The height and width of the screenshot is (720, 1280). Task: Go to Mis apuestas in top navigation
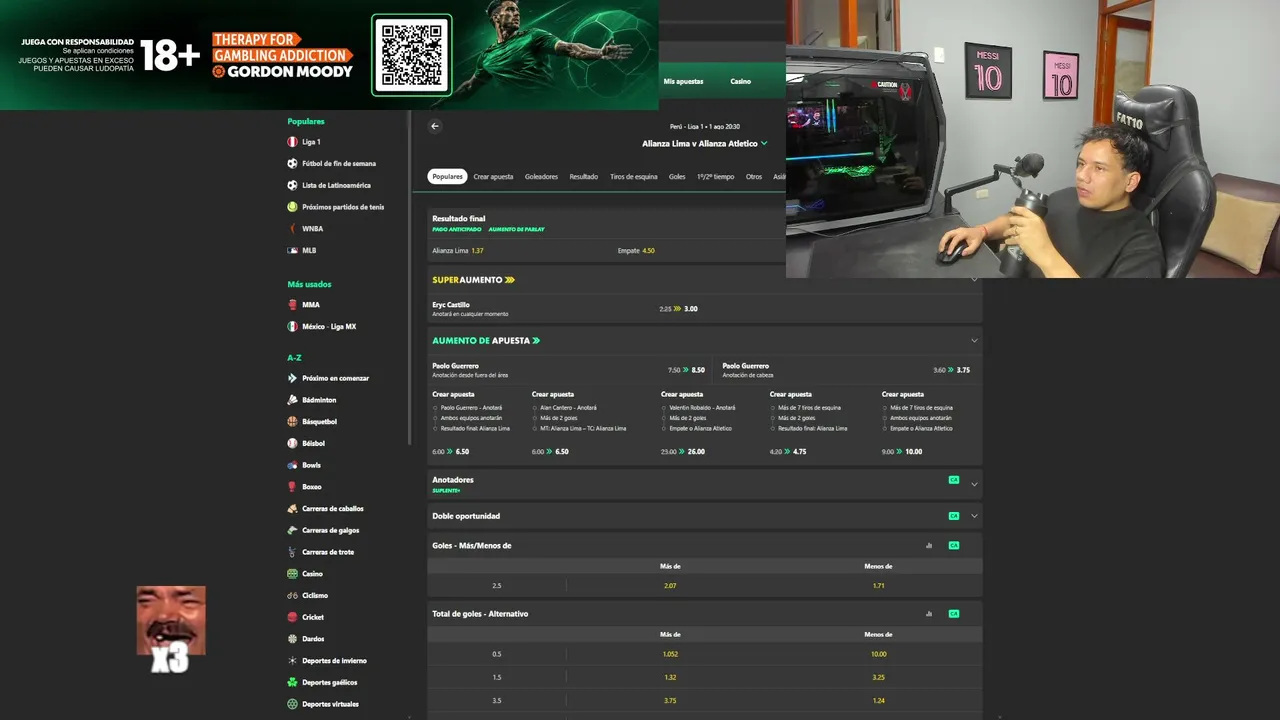tap(683, 81)
